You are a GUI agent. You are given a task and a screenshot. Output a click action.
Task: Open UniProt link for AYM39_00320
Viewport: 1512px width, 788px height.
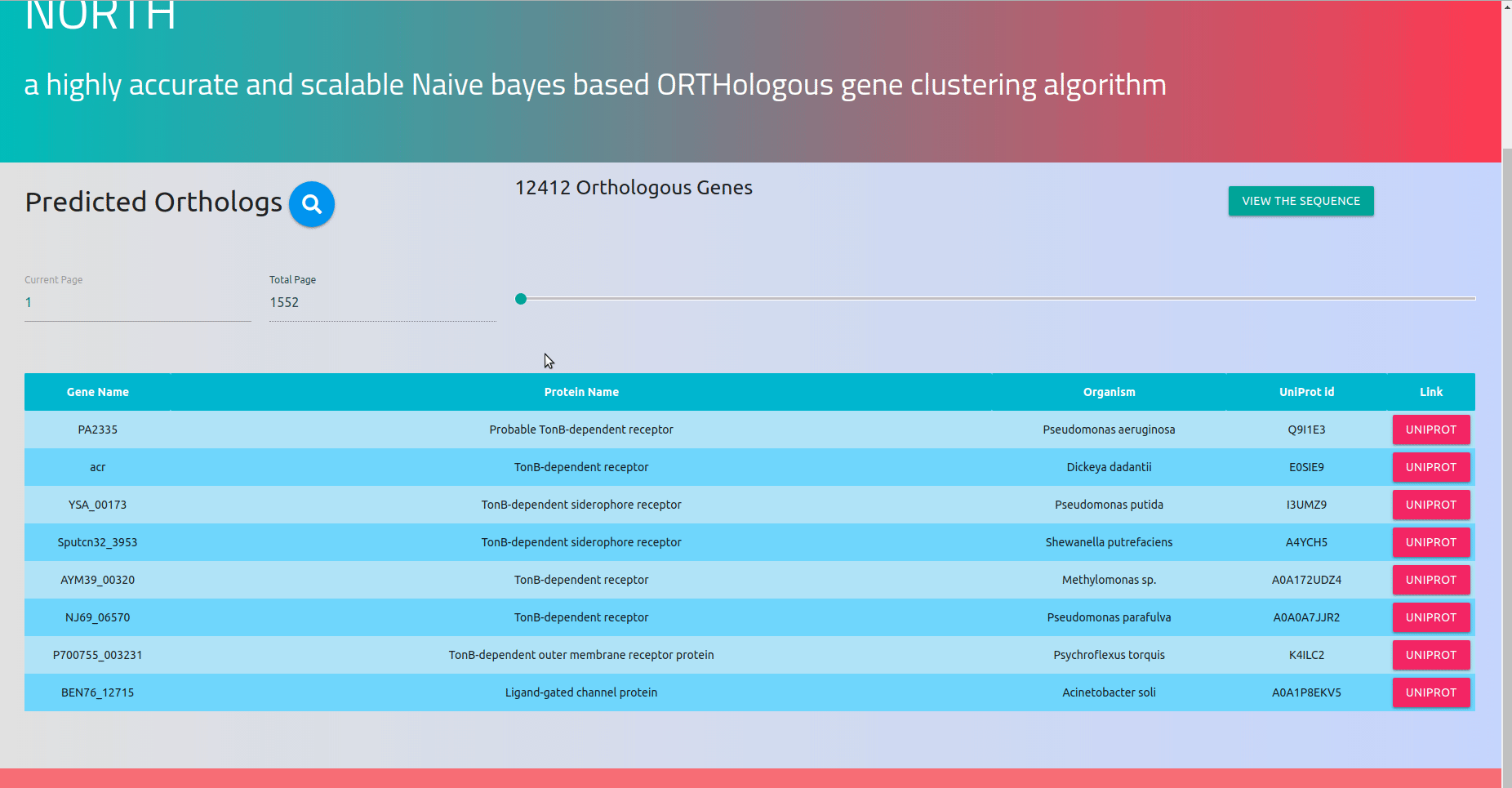point(1430,580)
